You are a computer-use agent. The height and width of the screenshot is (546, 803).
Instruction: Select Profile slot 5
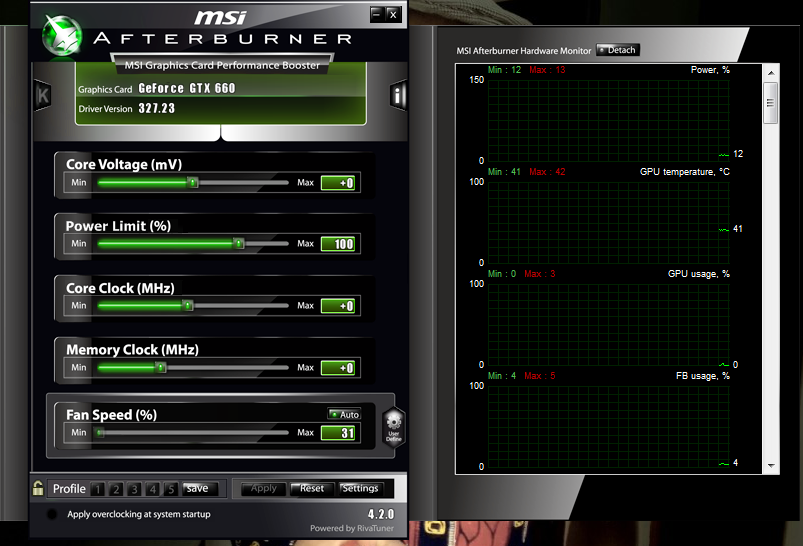[171, 489]
